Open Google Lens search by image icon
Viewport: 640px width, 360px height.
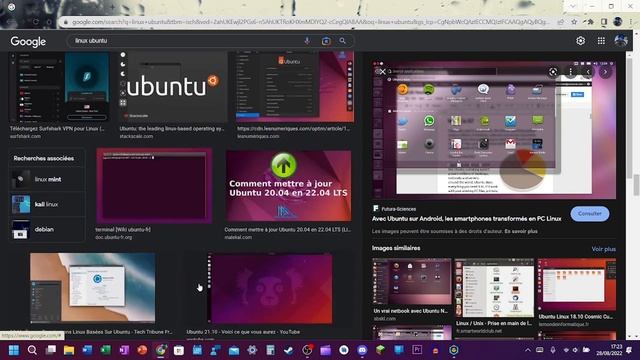click(326, 41)
